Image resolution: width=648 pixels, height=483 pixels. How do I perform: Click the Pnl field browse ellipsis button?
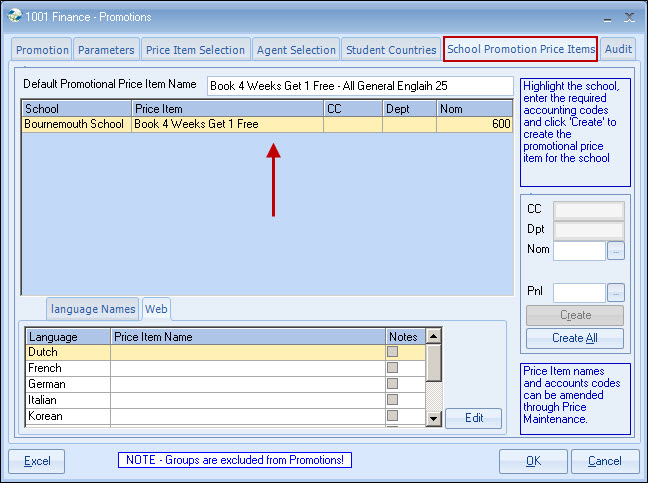point(616,293)
